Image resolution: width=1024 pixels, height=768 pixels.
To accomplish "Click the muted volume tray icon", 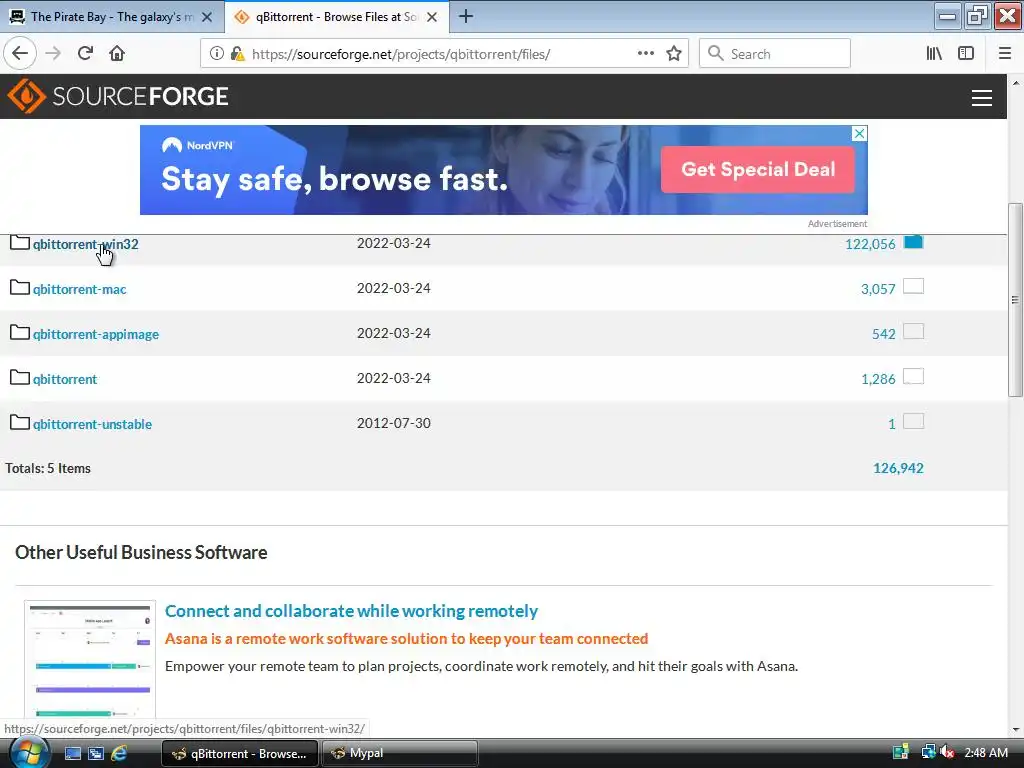I will click(948, 752).
